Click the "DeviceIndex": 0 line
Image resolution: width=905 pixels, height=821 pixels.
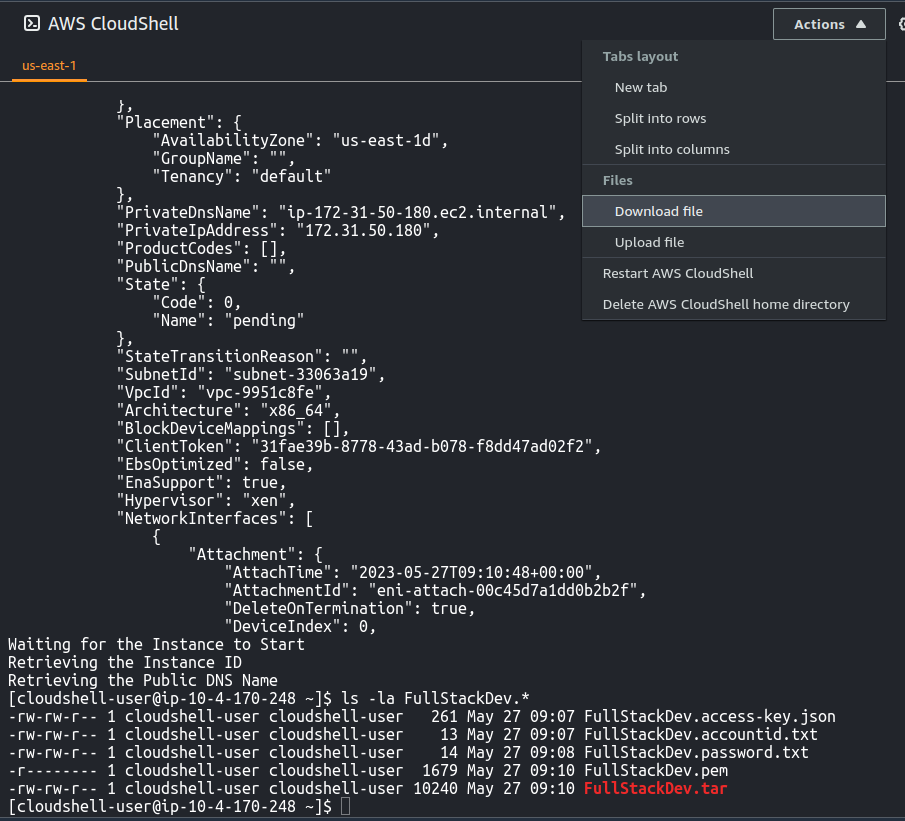[300, 626]
